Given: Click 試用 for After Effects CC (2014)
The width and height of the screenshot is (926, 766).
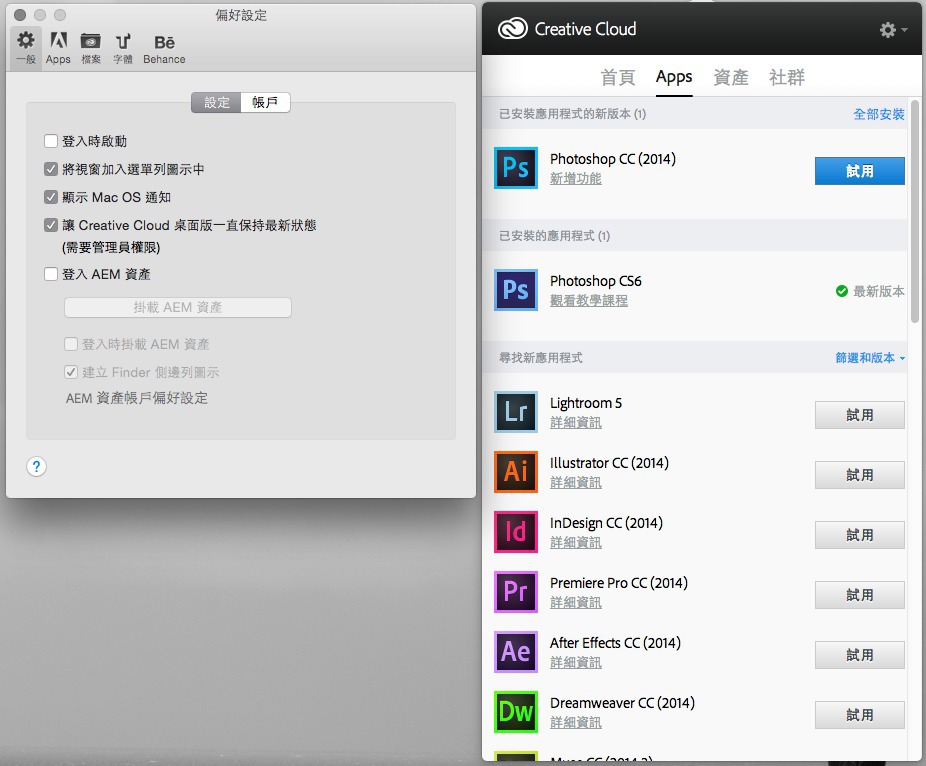Looking at the screenshot, I should [x=859, y=655].
